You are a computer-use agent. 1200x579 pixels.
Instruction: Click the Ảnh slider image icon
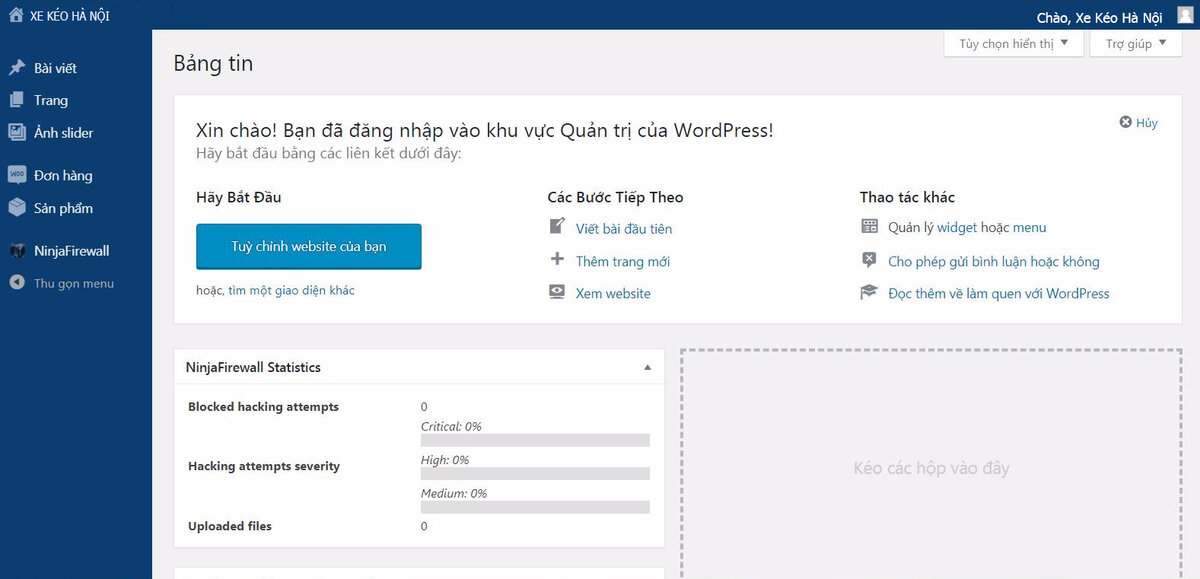pos(17,132)
